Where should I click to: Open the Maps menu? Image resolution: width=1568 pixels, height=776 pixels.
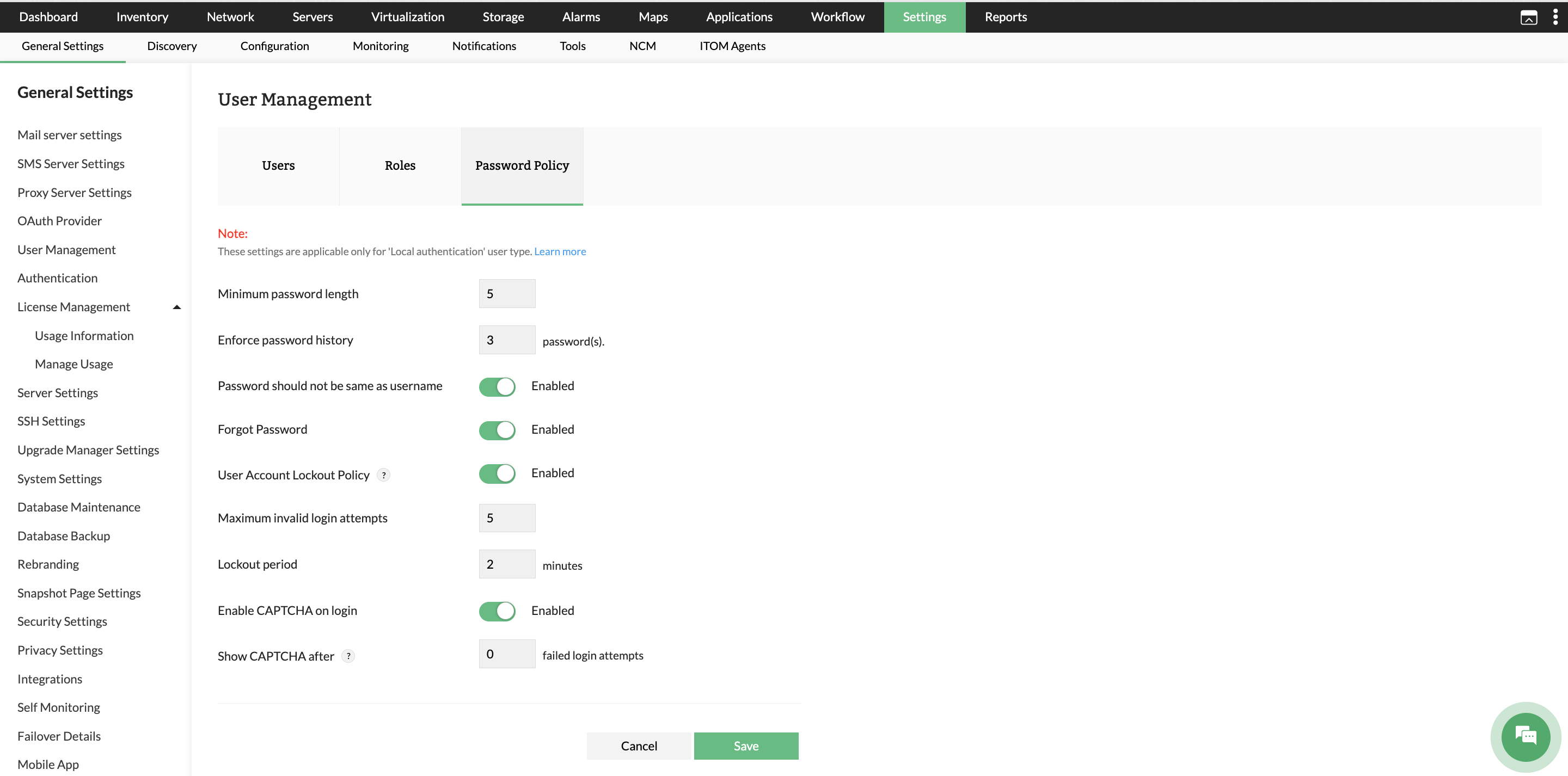pyautogui.click(x=653, y=17)
